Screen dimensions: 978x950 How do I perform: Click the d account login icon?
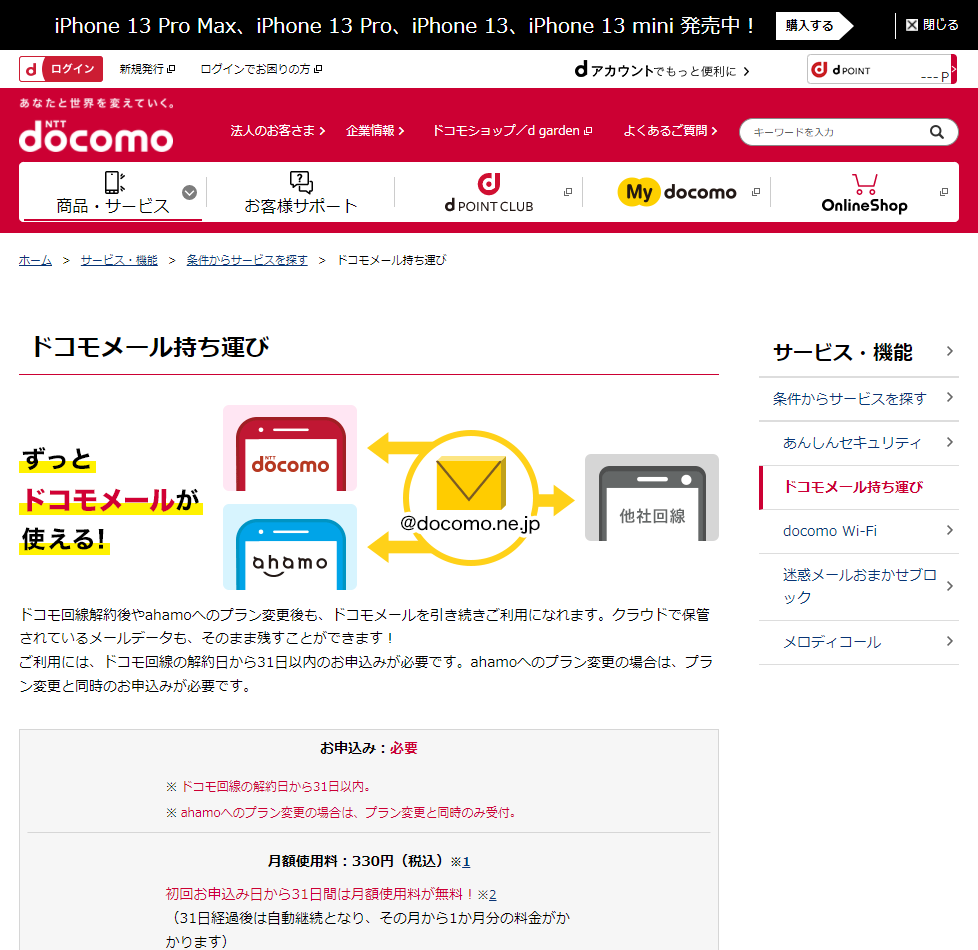31,69
